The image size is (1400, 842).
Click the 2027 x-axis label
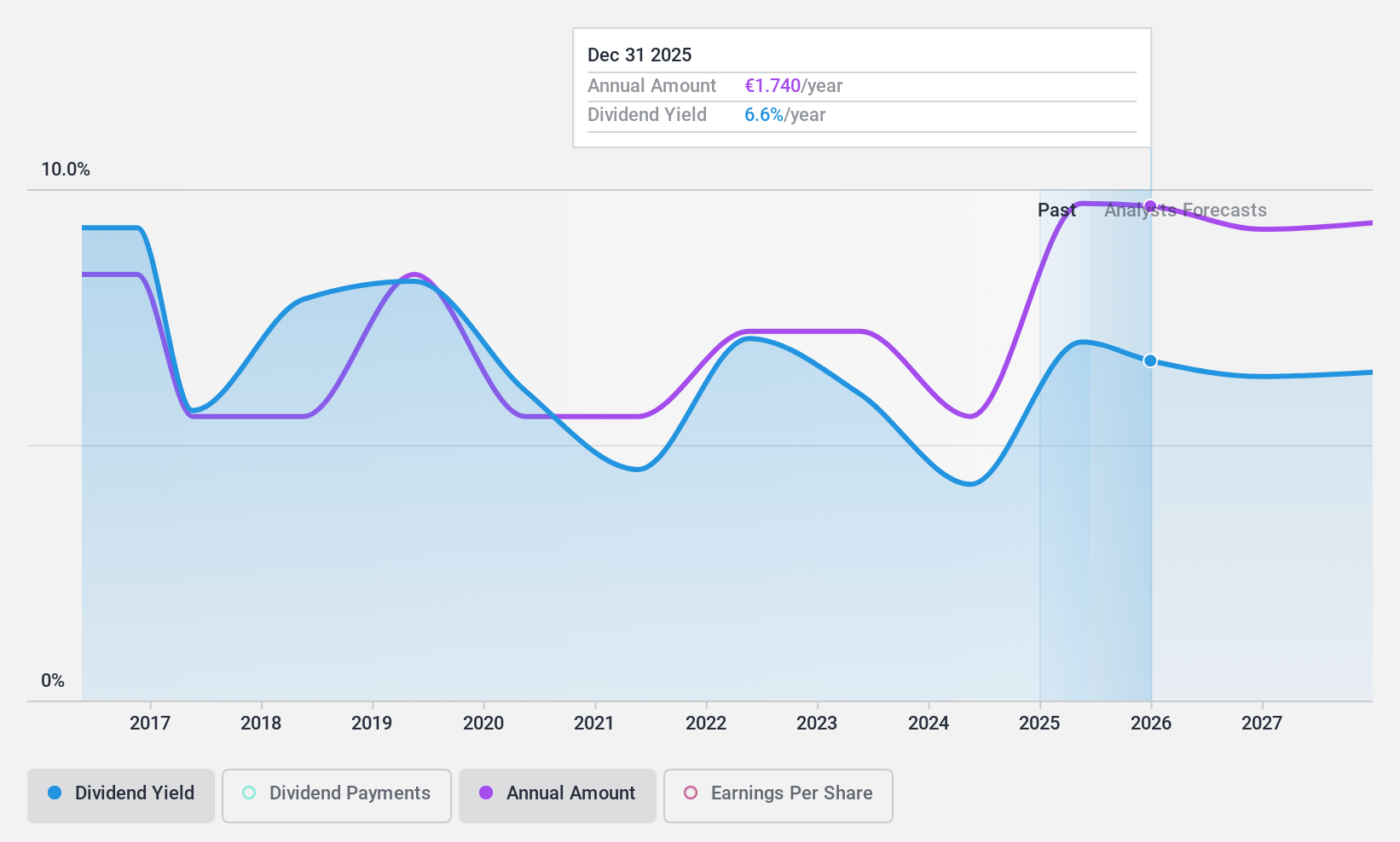coord(1262,724)
